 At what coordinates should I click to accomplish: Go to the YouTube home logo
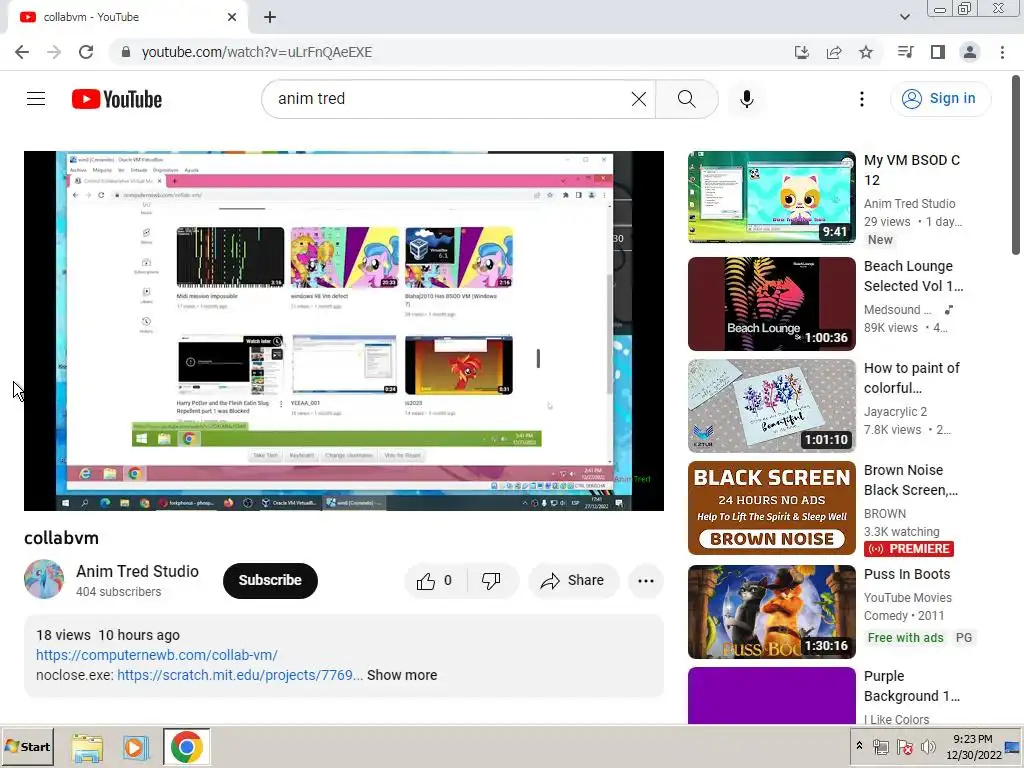(x=117, y=99)
